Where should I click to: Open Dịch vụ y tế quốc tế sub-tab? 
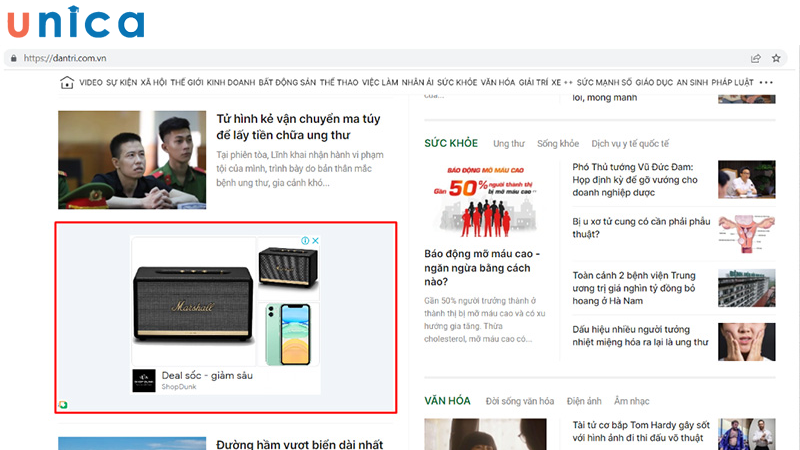tap(630, 144)
